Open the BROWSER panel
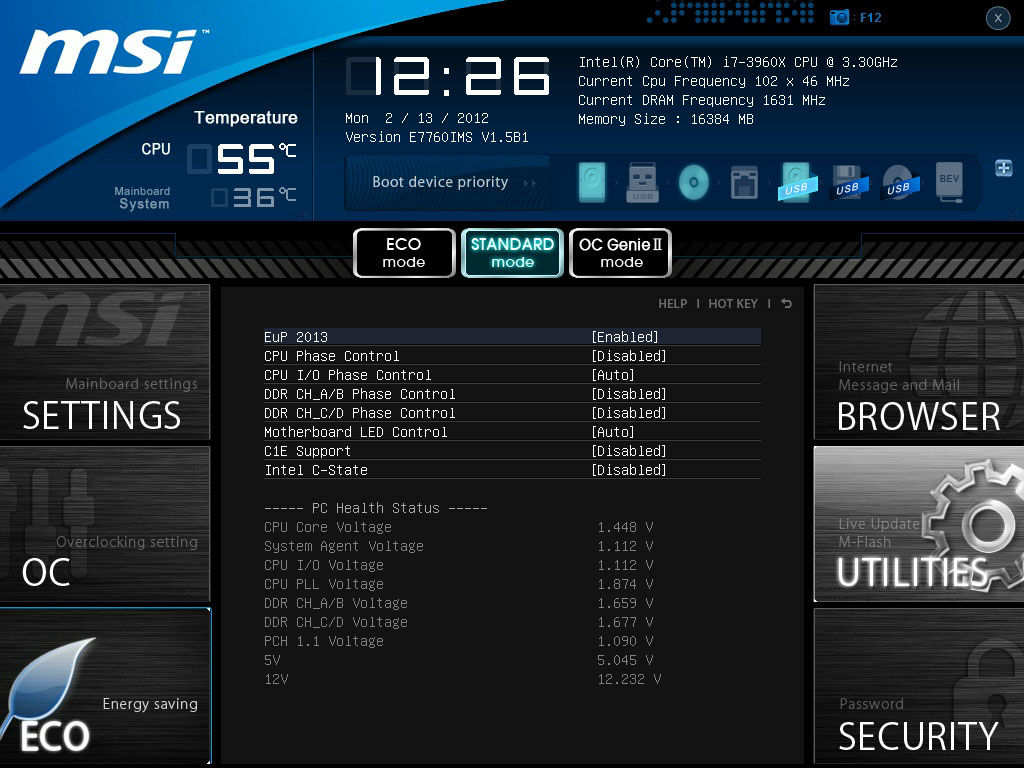The height and width of the screenshot is (768, 1024). pyautogui.click(x=919, y=362)
